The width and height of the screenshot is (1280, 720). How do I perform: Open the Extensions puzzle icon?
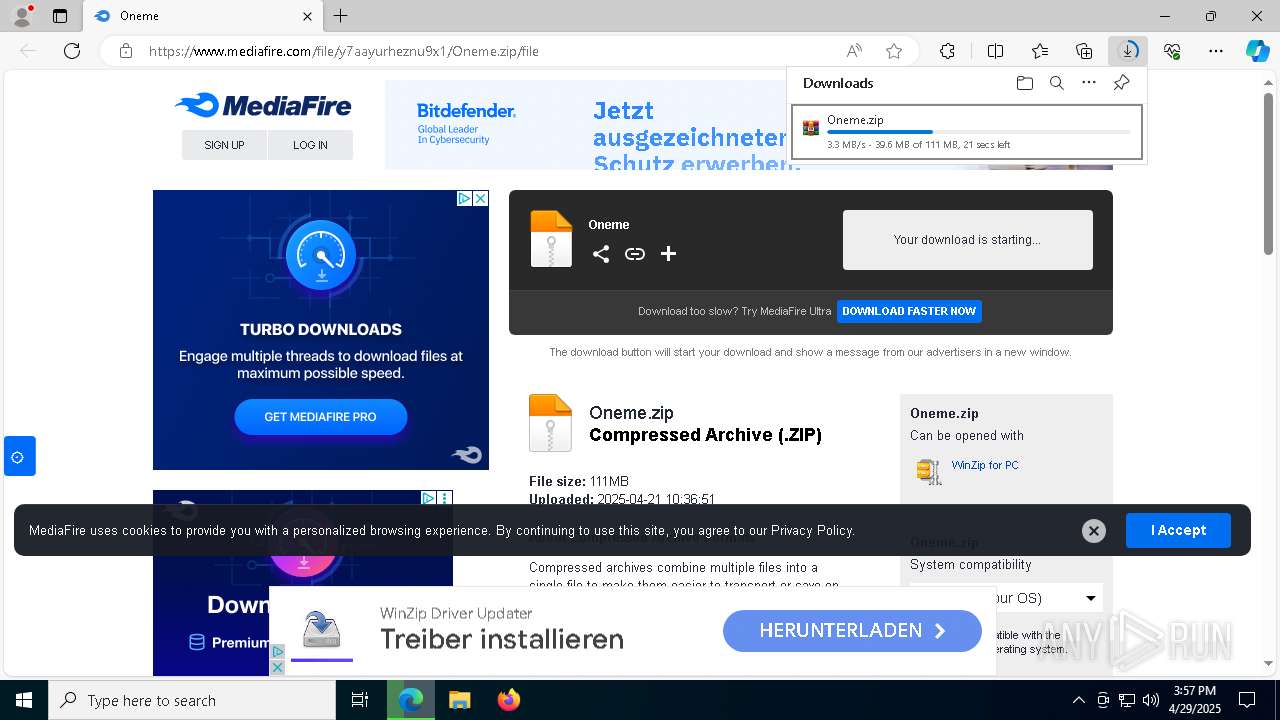point(947,51)
